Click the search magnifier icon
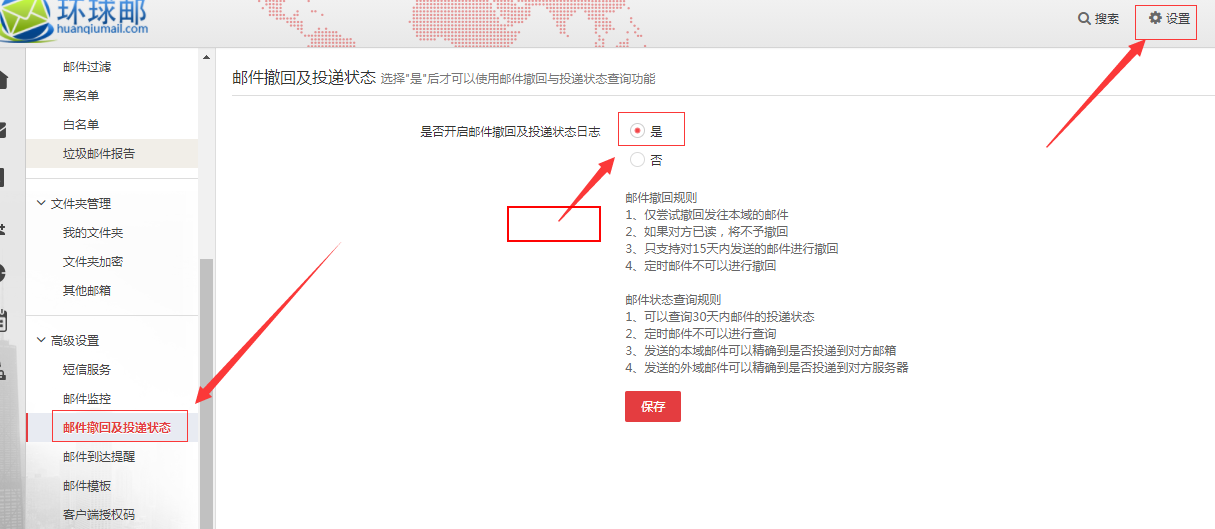Screen dimensions: 1215x529 1084,19
